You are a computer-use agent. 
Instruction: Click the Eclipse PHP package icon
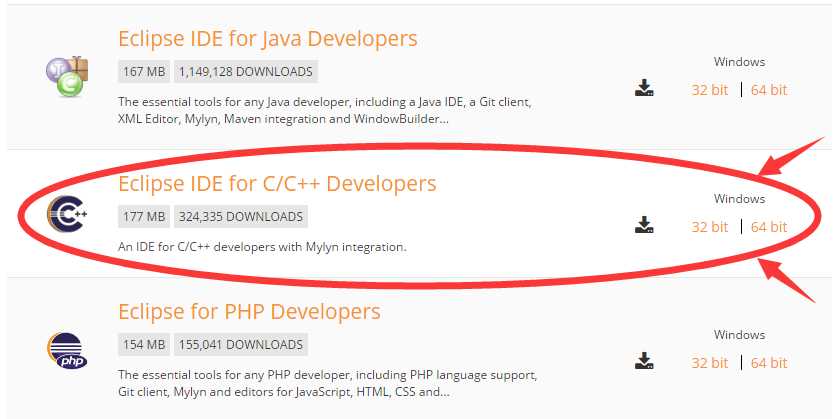[x=68, y=351]
